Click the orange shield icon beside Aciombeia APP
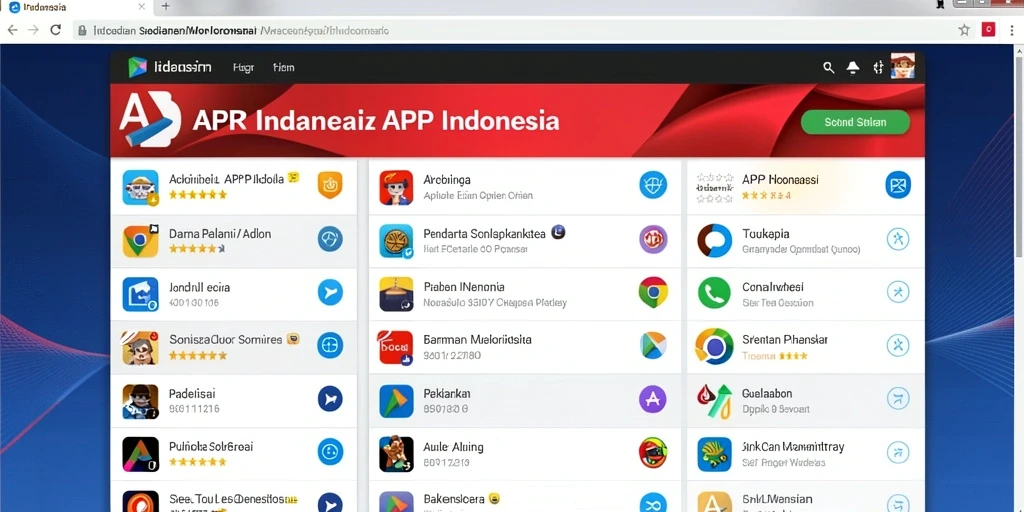 [x=330, y=185]
